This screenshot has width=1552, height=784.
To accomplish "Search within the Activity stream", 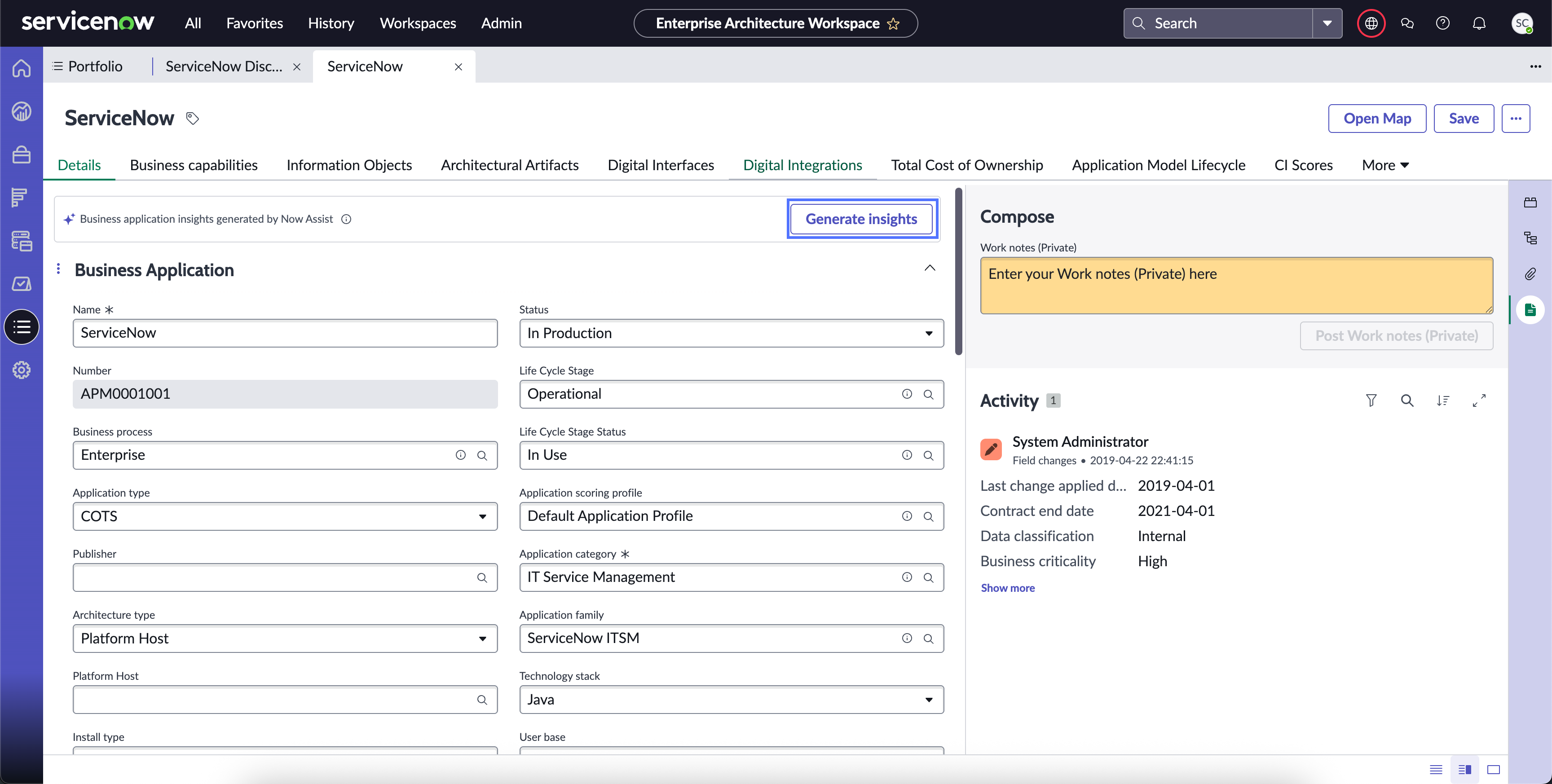I will click(x=1407, y=401).
